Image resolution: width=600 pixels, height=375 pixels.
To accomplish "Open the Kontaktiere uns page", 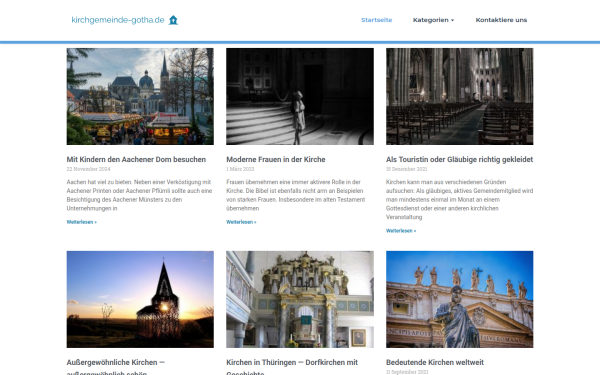I will pyautogui.click(x=501, y=20).
